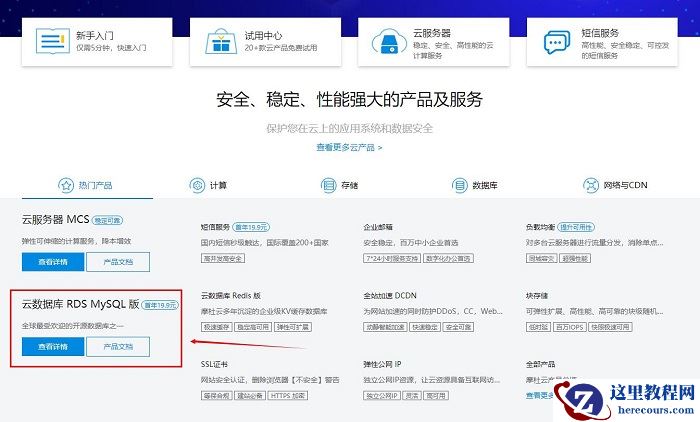
Task: Click 弹性可伸缩的计算服务 description under MCS
Action: point(76,241)
